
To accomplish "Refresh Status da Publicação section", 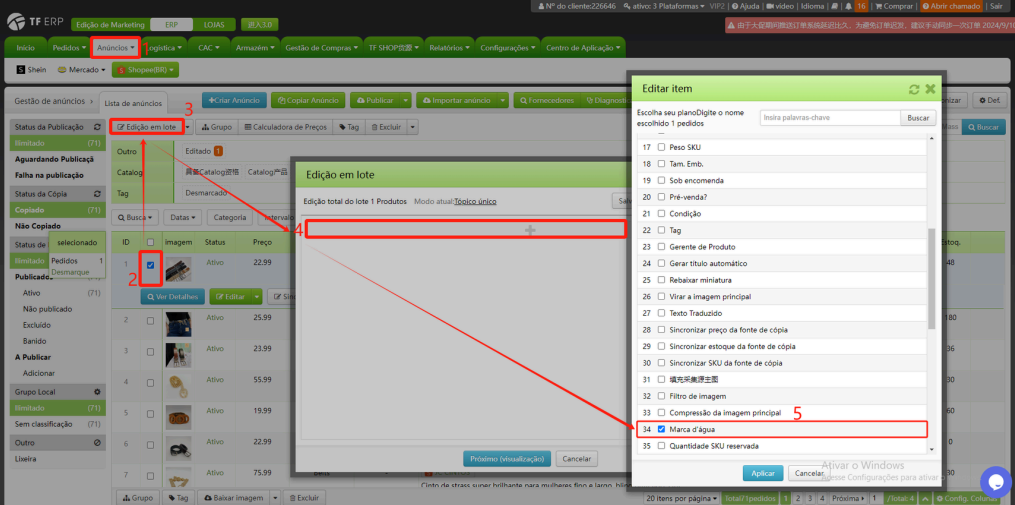I will pos(97,127).
